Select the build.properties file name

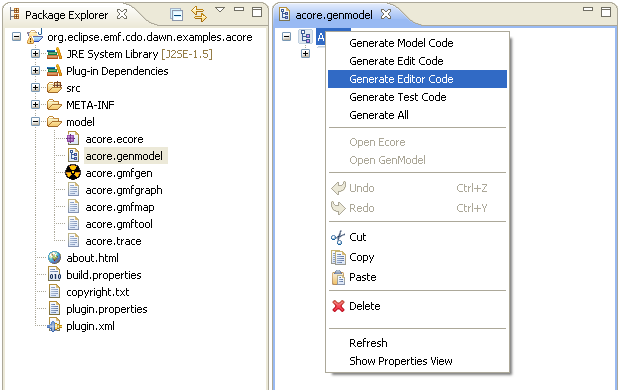coord(104,275)
